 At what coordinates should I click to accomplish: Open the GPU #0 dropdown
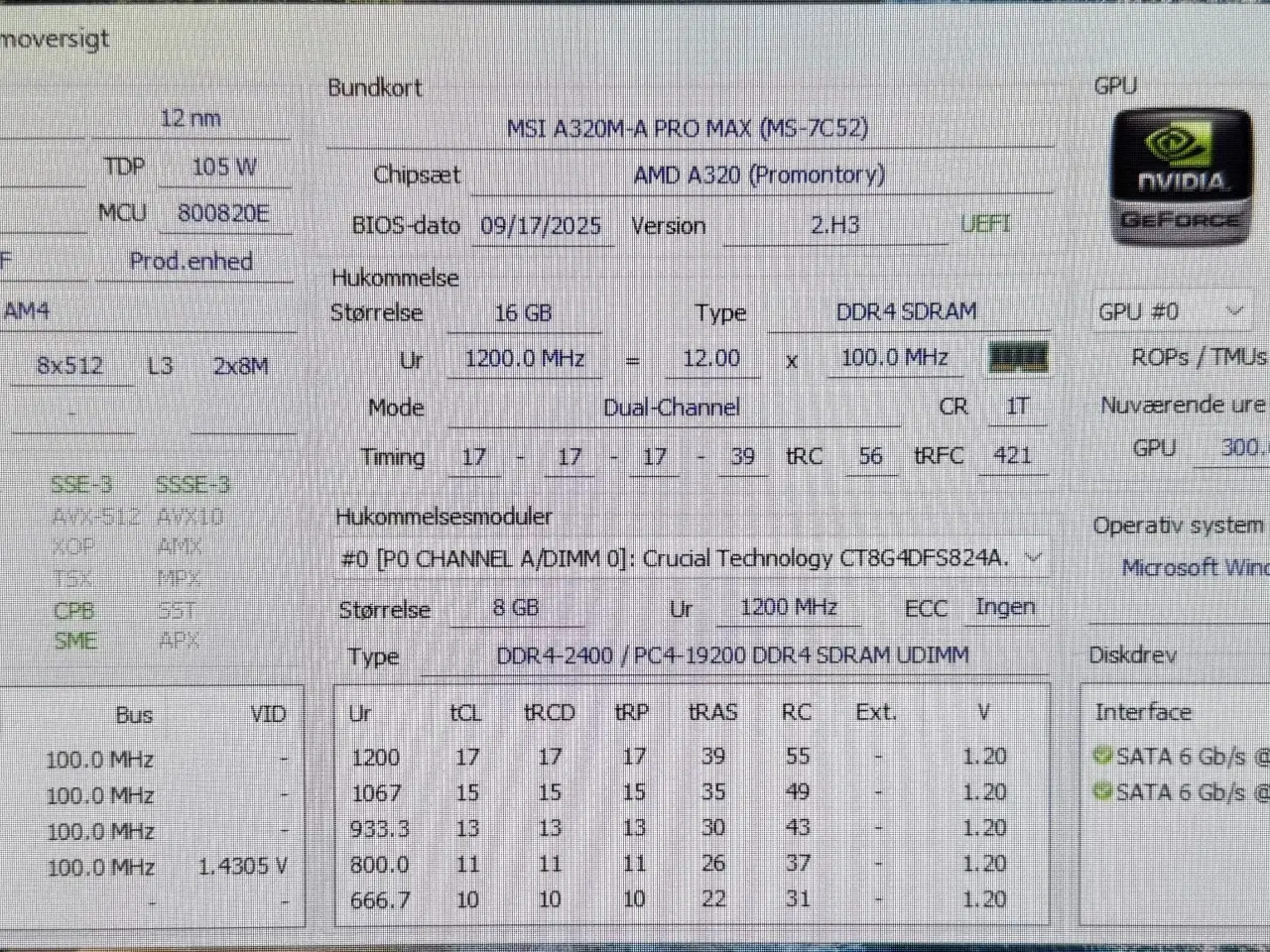1234,310
